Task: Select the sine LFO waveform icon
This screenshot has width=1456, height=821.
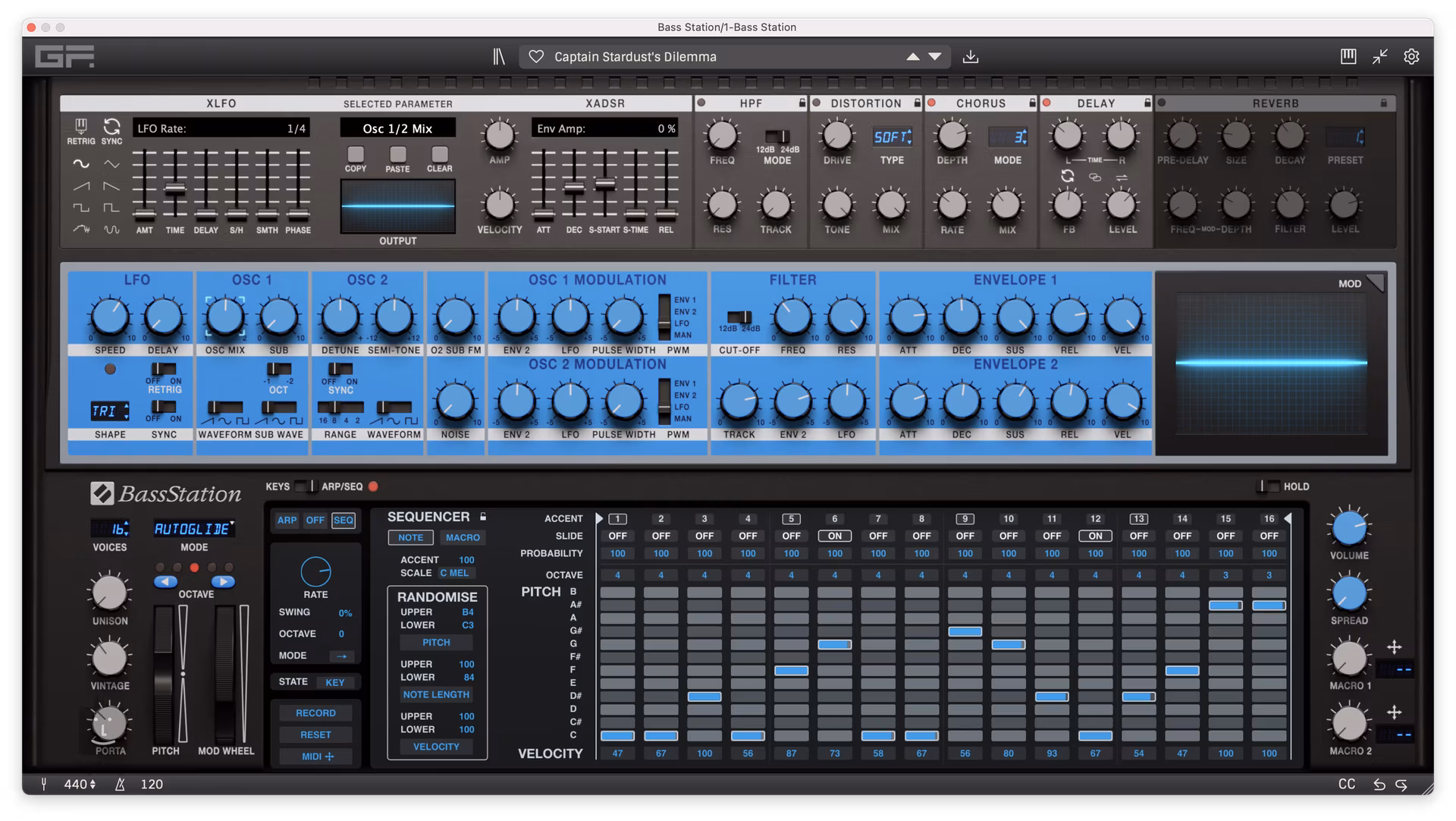Action: pos(80,164)
